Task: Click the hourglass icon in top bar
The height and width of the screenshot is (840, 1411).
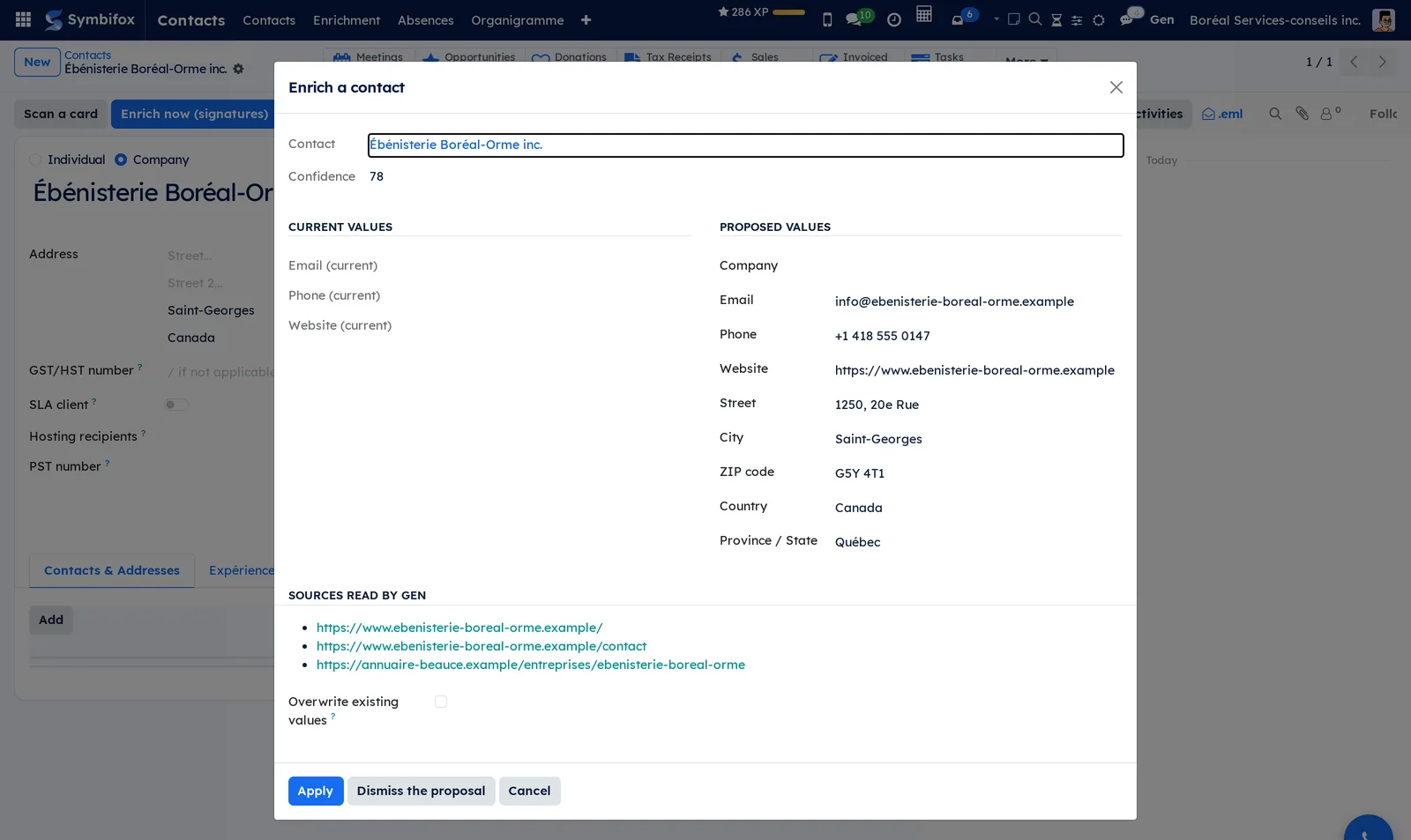Action: pyautogui.click(x=1056, y=19)
